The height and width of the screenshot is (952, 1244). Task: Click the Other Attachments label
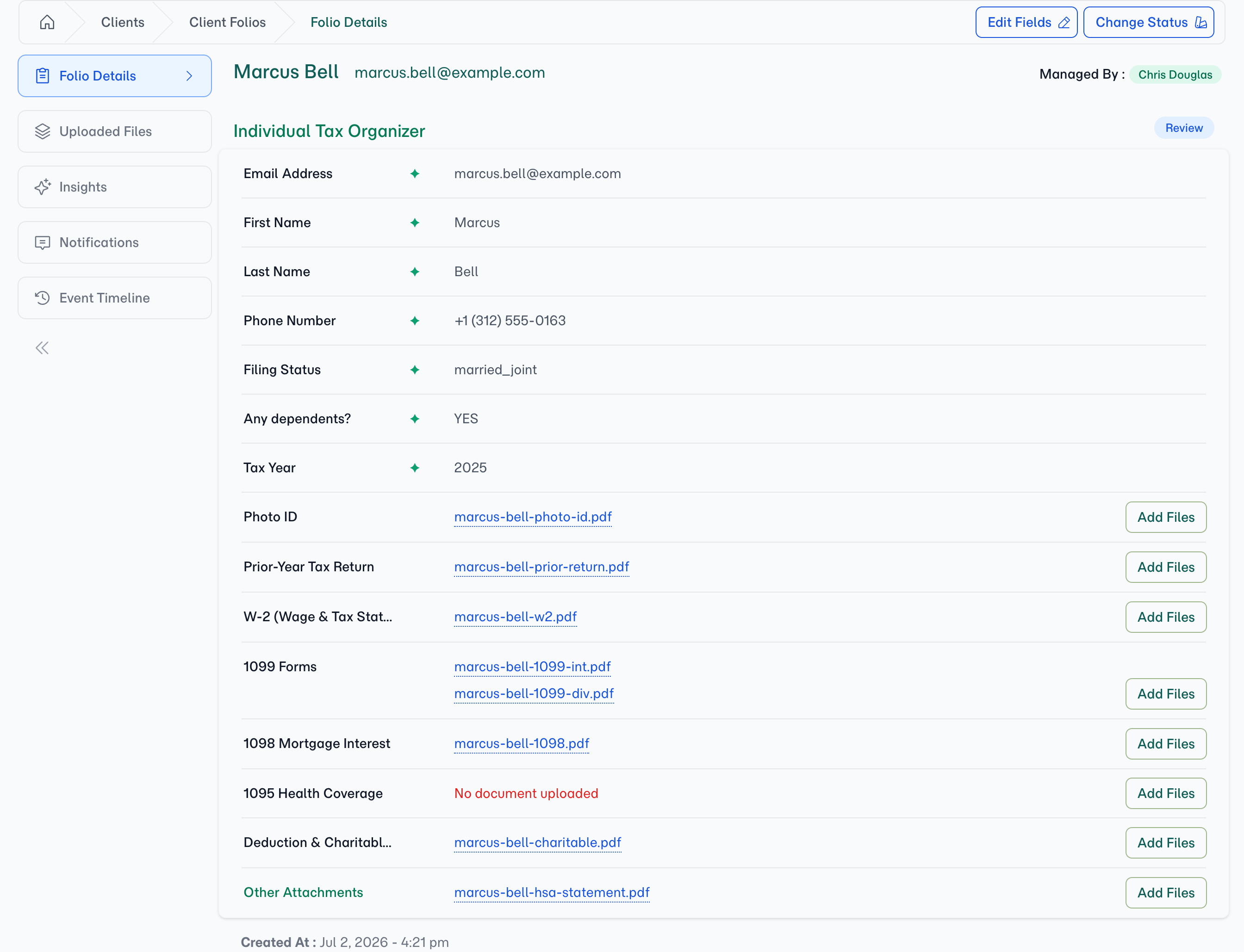303,892
